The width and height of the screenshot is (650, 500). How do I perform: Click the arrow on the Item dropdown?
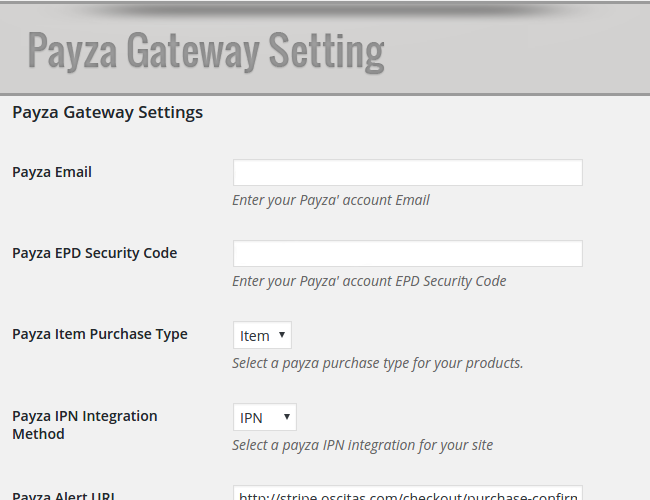tap(282, 335)
